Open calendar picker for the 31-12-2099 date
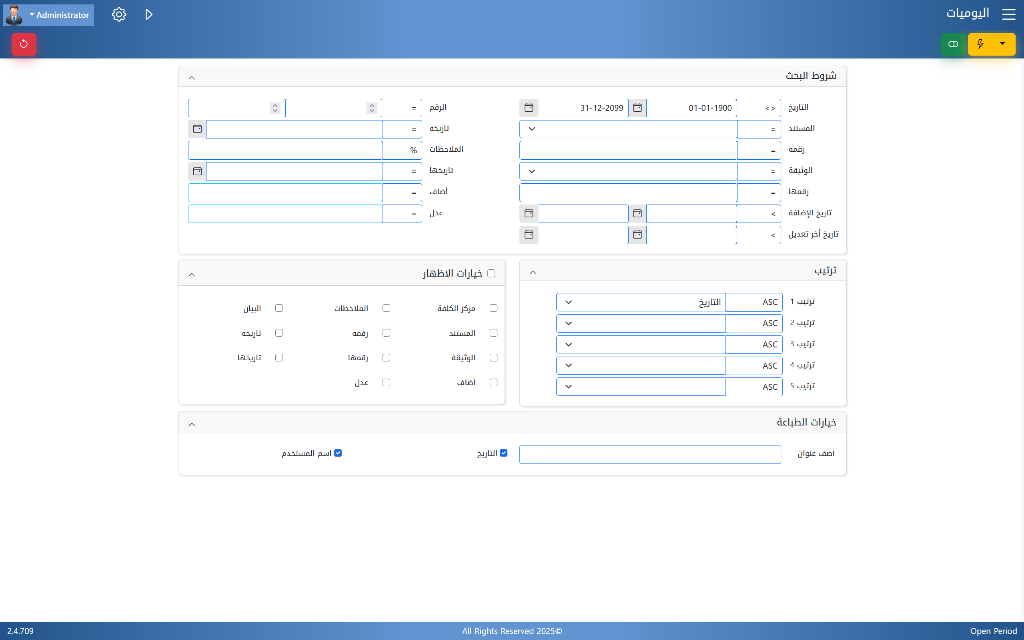 point(529,108)
